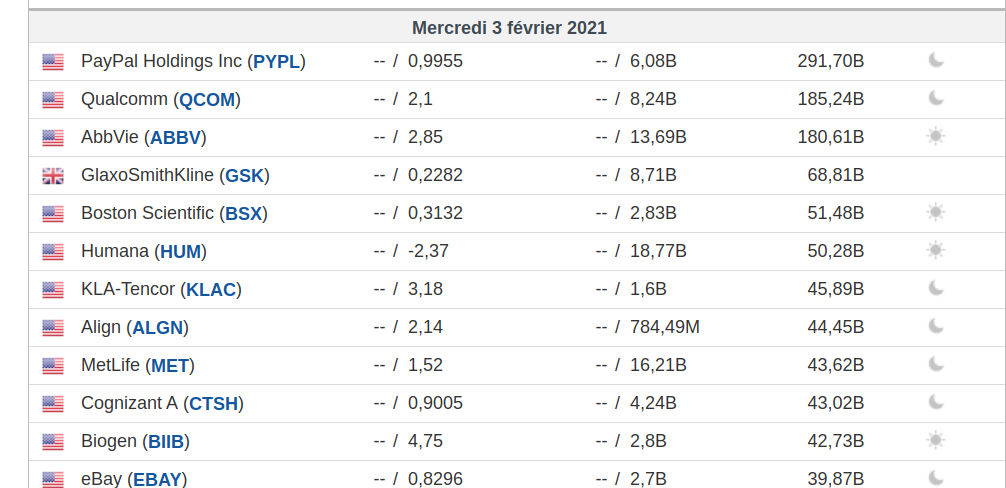Open the Align (ALGN) stock link
The image size is (1006, 488).
(x=134, y=328)
